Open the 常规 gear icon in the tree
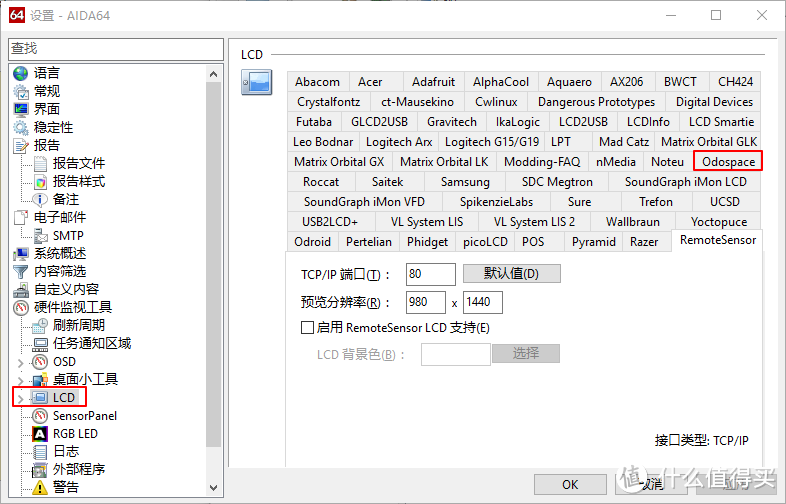The width and height of the screenshot is (786, 504). [21, 91]
